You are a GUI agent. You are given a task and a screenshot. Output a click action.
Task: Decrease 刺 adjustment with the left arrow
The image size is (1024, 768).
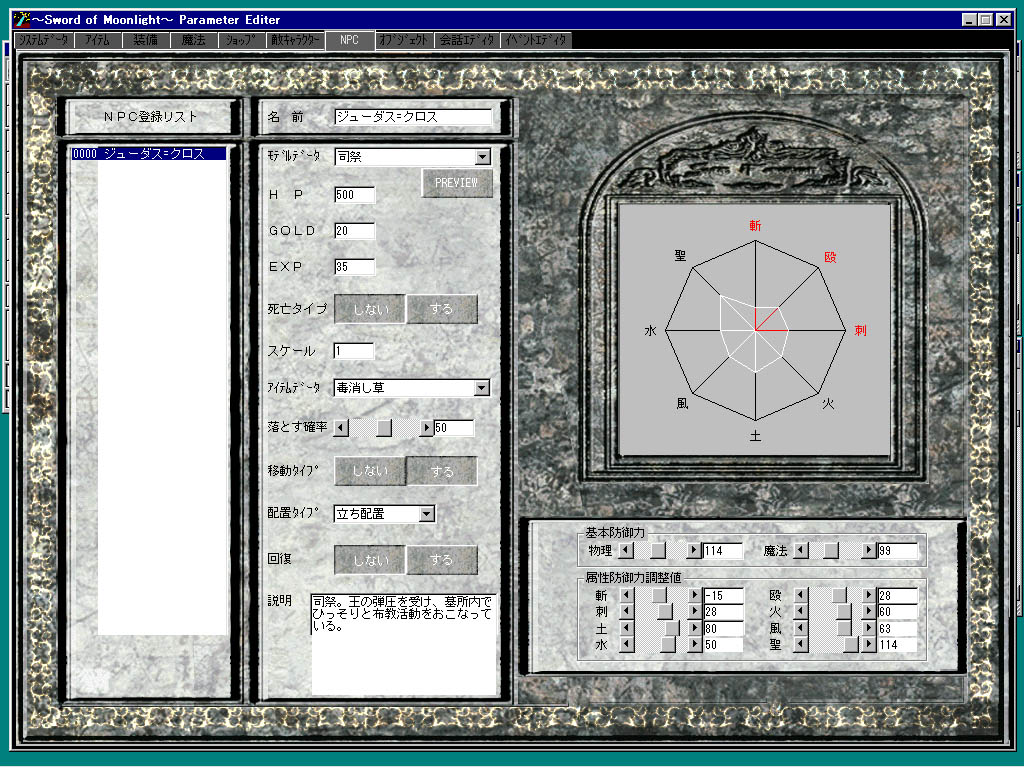626,612
